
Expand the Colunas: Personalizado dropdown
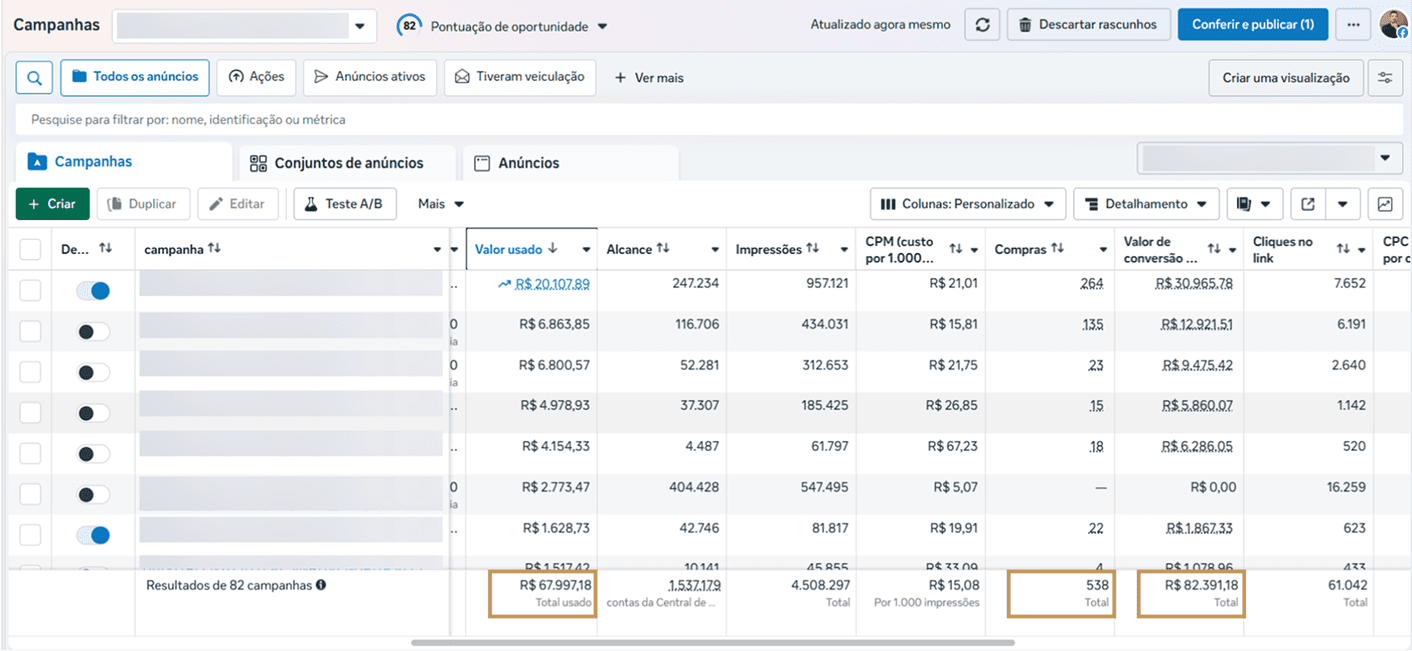tap(967, 204)
